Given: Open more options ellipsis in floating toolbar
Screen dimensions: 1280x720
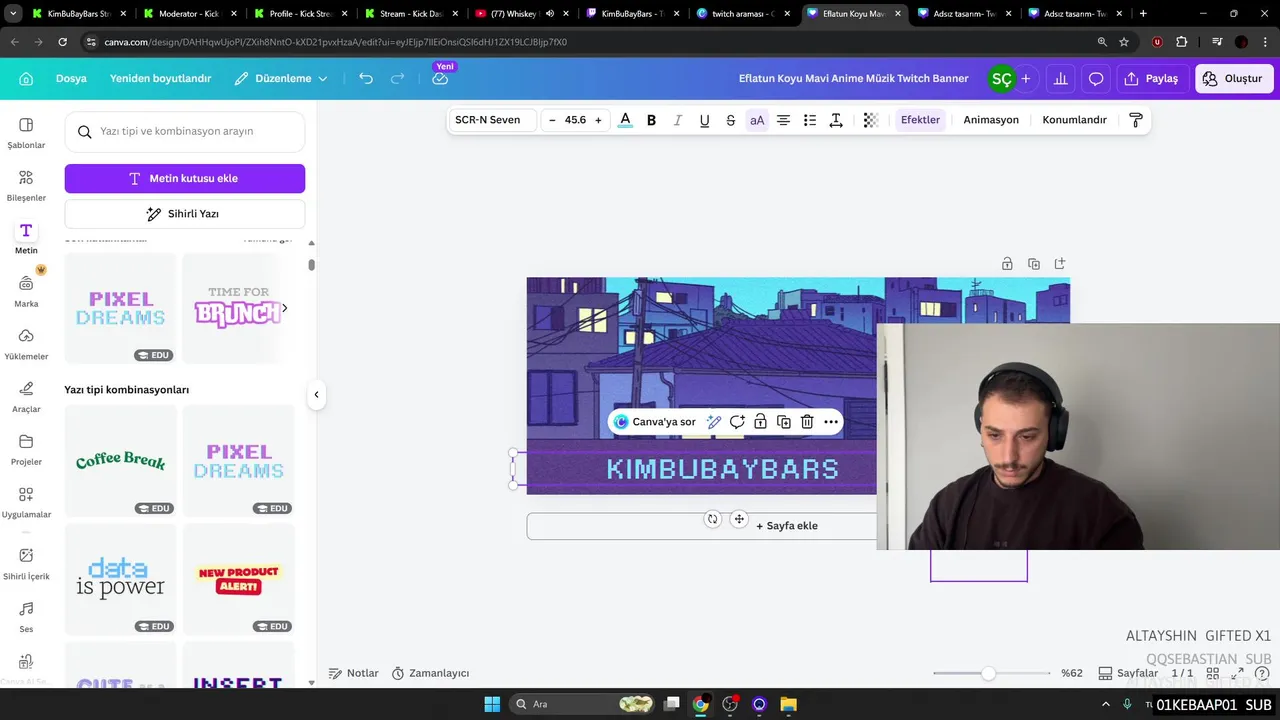Looking at the screenshot, I should click(x=831, y=422).
